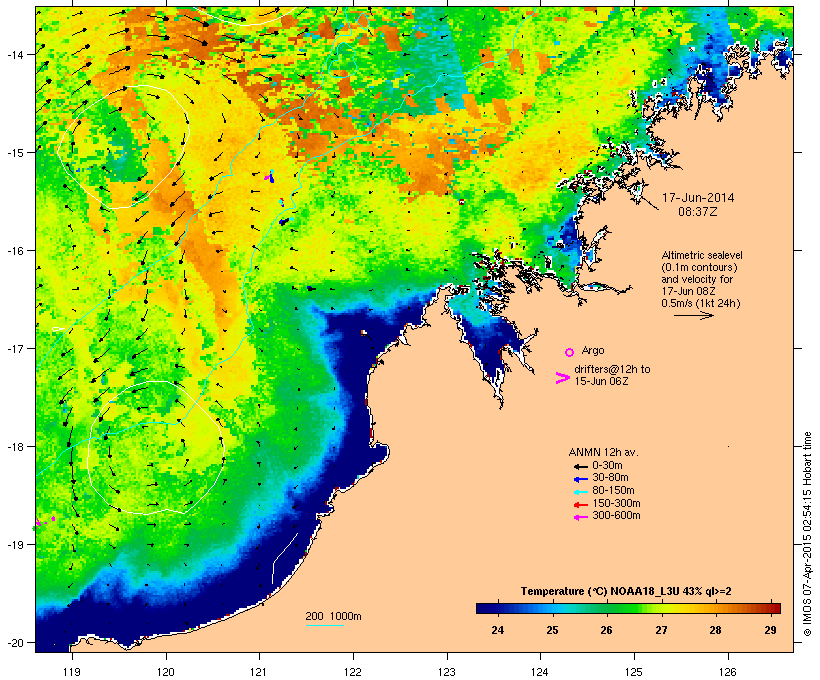Click the '0-30m' depth label
This screenshot has width=820, height=680.
[607, 466]
